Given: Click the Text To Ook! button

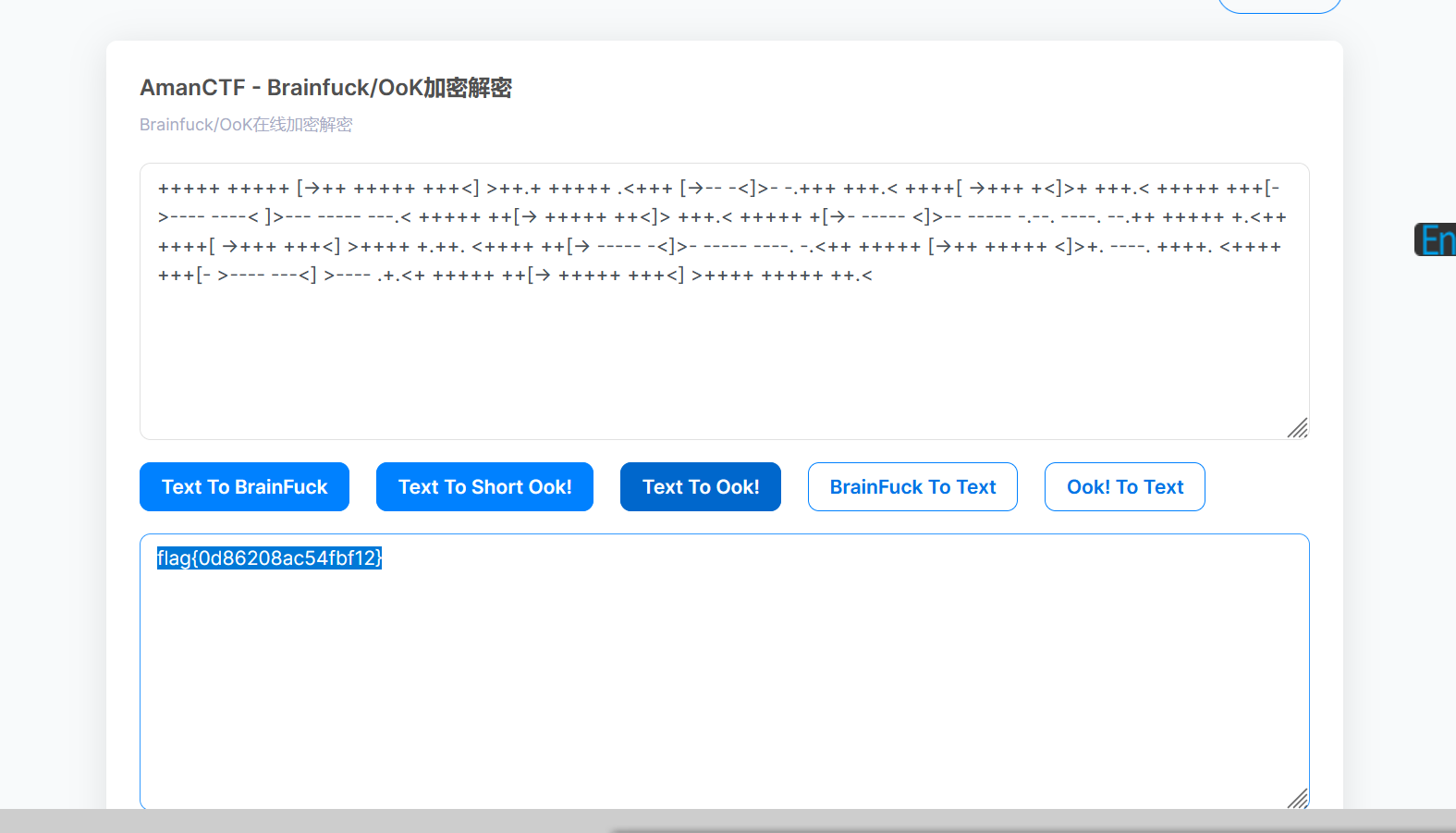Looking at the screenshot, I should click(x=701, y=486).
